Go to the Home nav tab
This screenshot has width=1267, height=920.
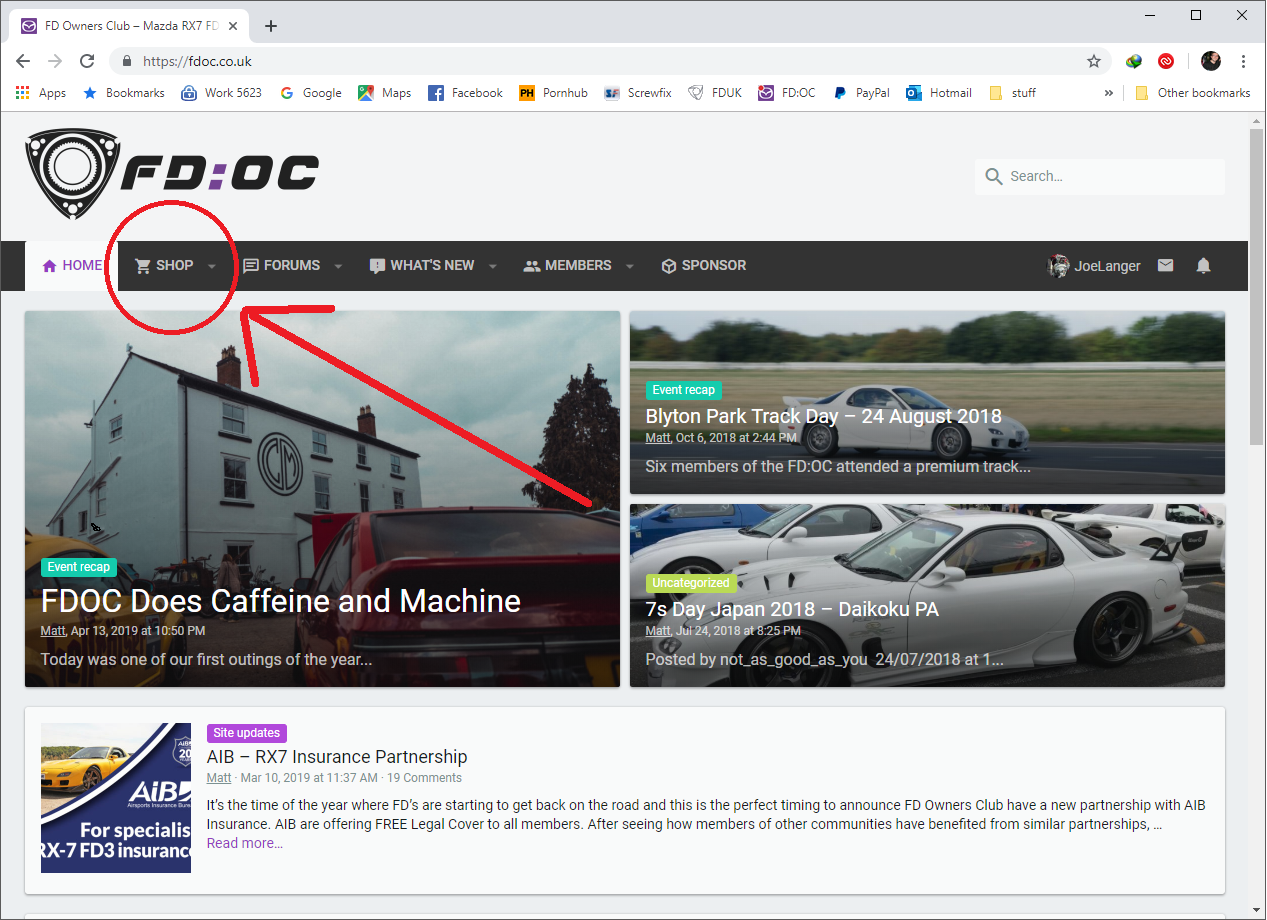click(72, 266)
